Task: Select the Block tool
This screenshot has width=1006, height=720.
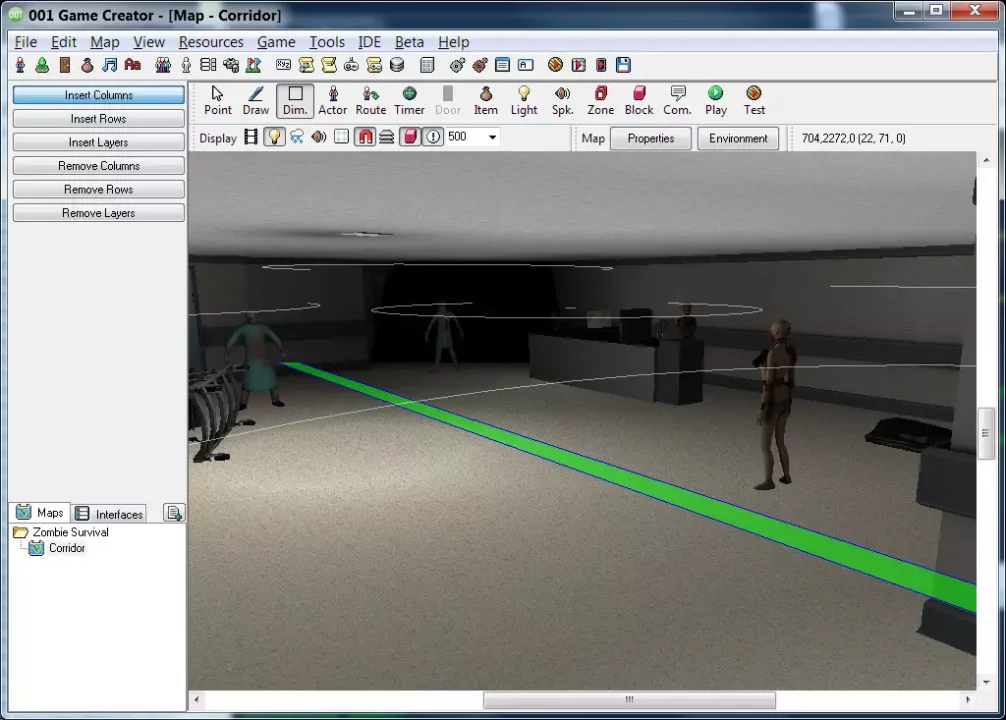Action: click(x=638, y=100)
